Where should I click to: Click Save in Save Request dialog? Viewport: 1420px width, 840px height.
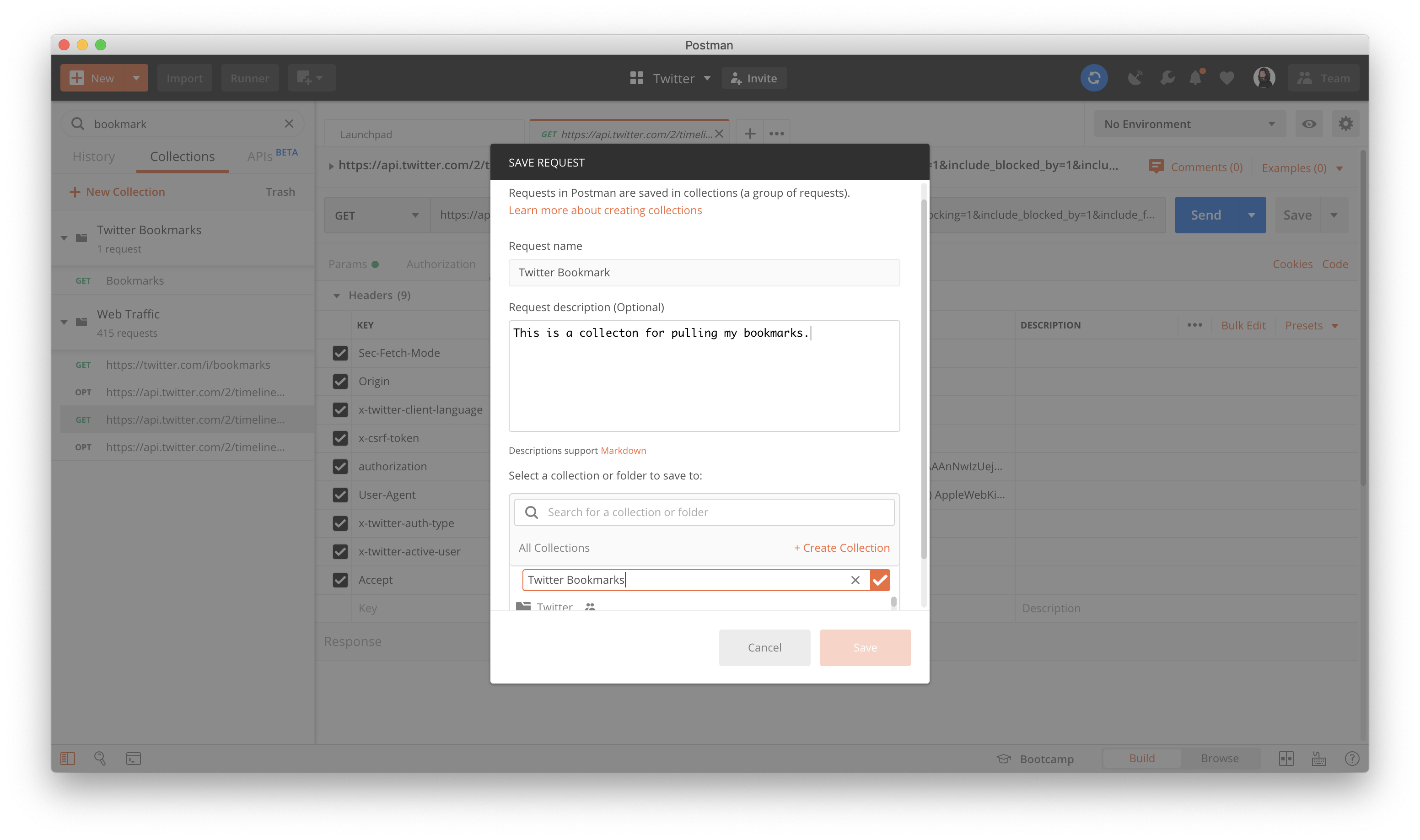tap(865, 647)
